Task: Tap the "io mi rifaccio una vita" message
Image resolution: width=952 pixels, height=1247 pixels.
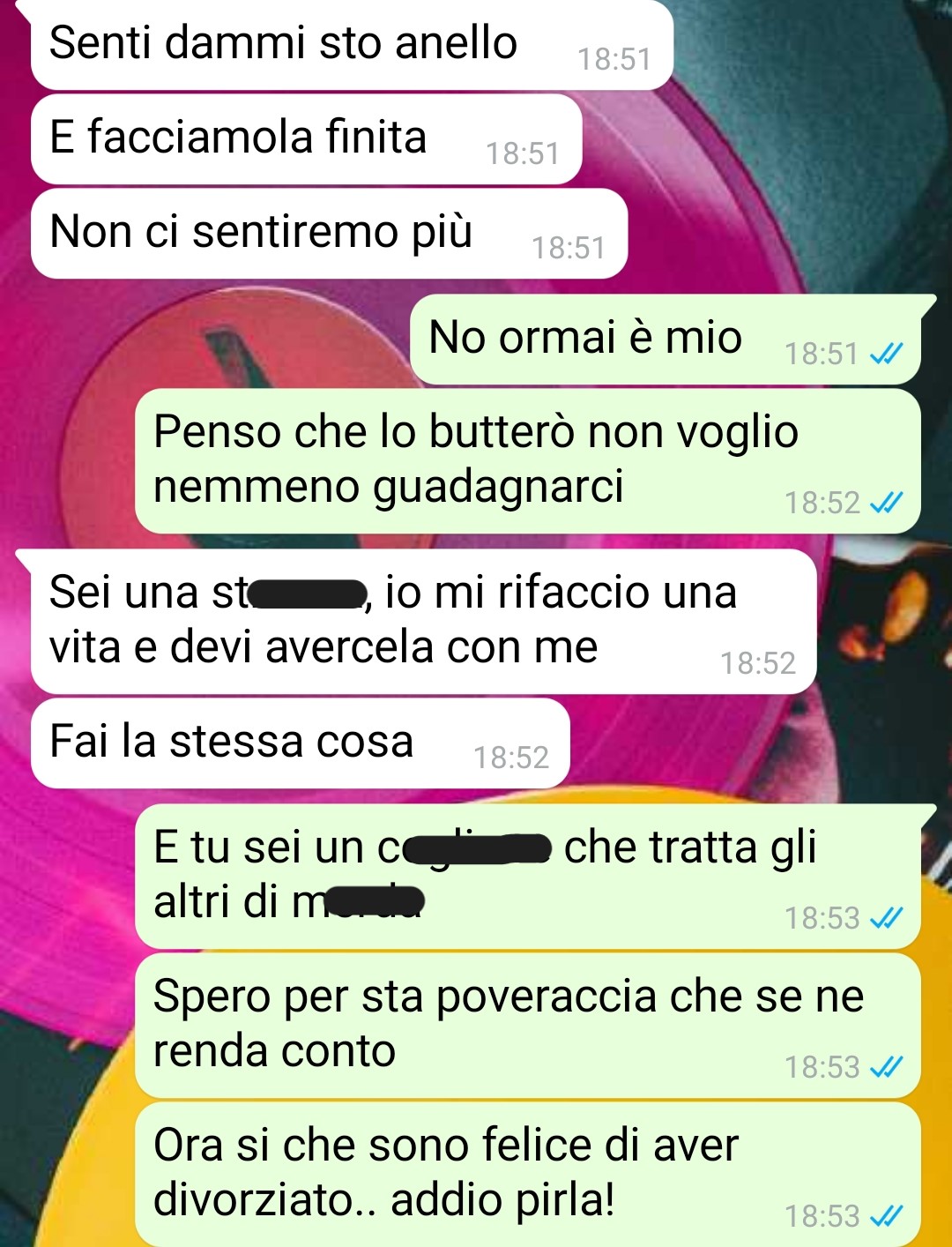Action: point(423,621)
